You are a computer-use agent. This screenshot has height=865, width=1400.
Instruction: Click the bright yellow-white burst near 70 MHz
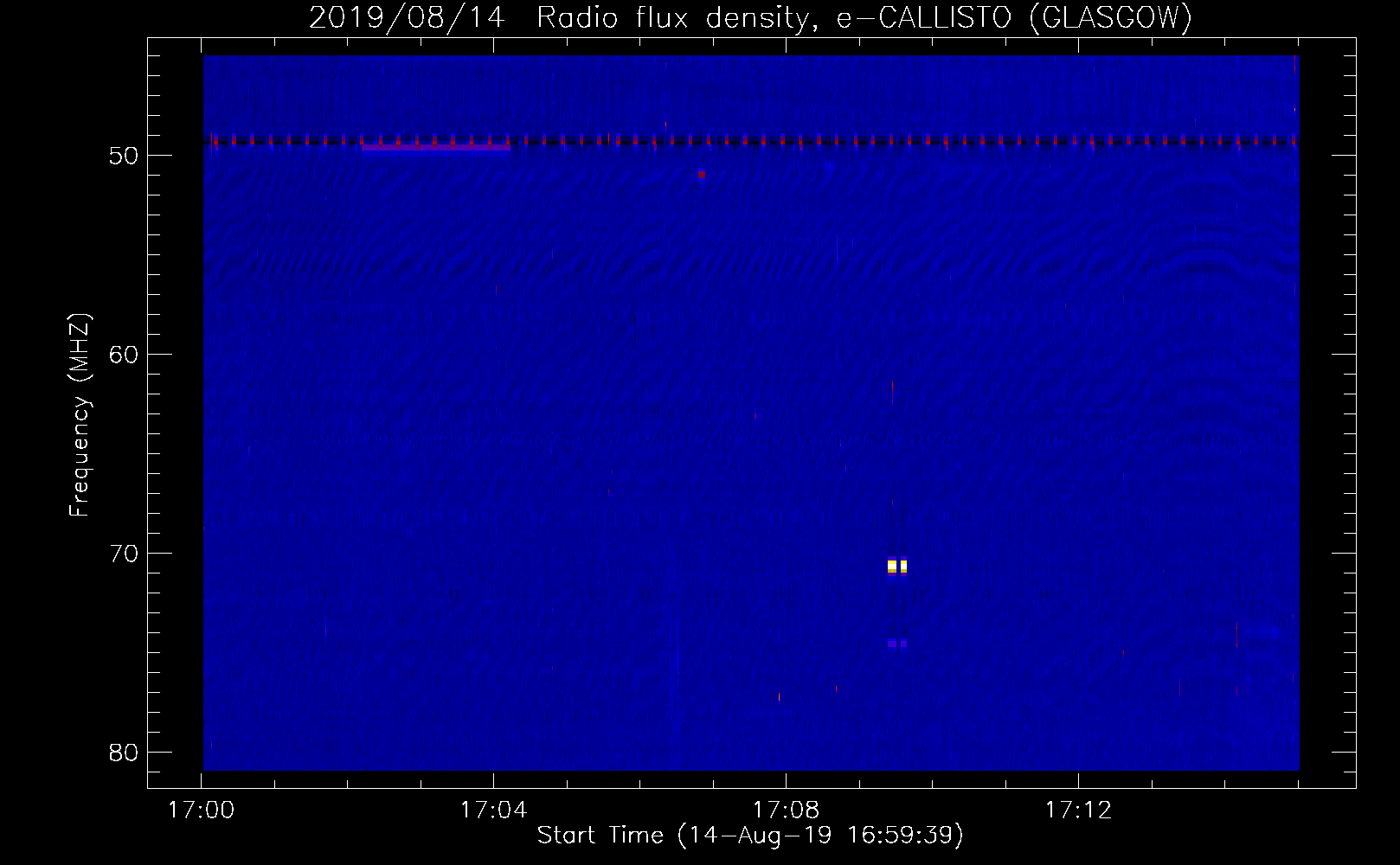point(897,567)
